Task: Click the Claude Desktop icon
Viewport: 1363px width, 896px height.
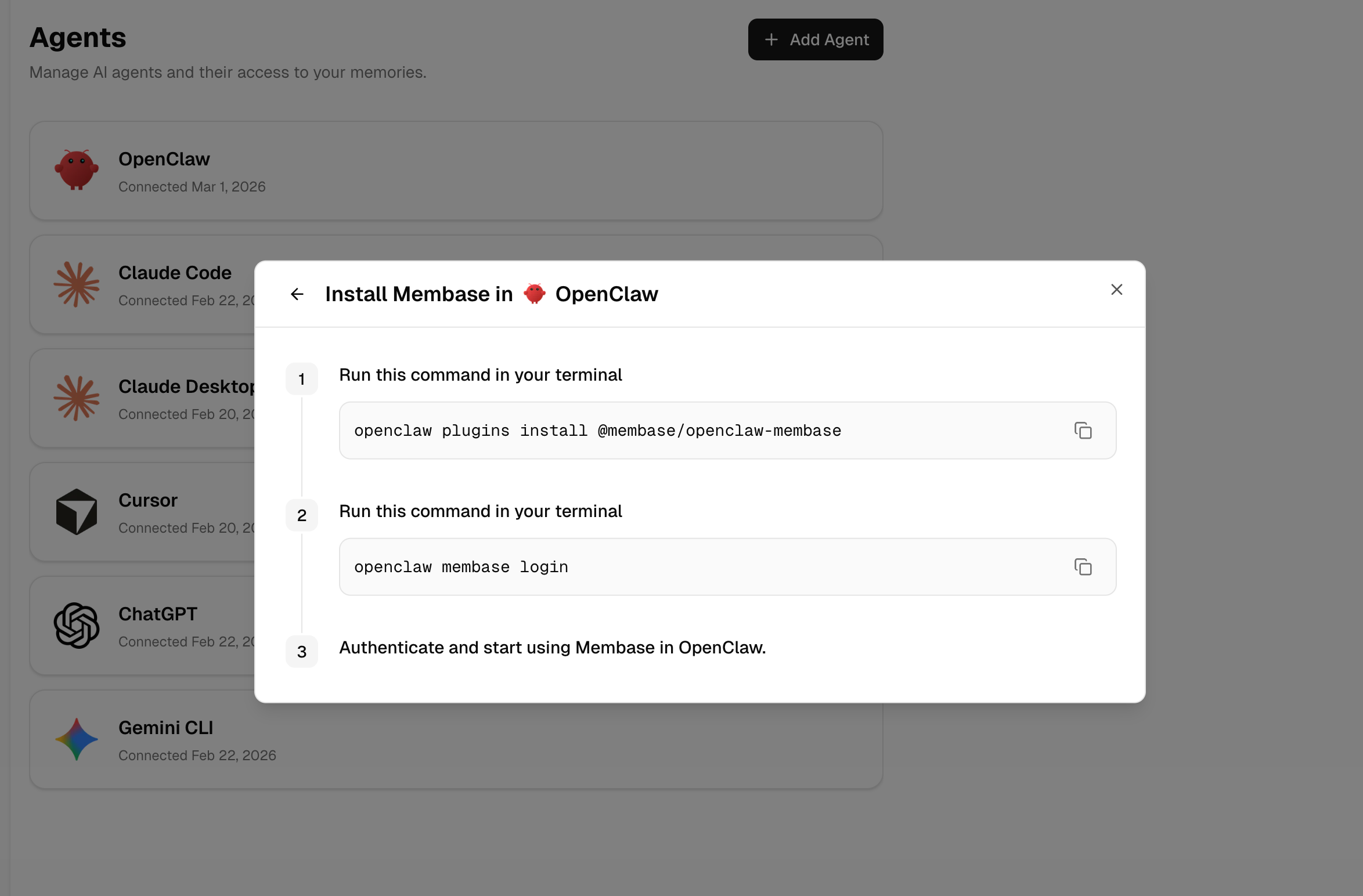Action: pyautogui.click(x=76, y=398)
